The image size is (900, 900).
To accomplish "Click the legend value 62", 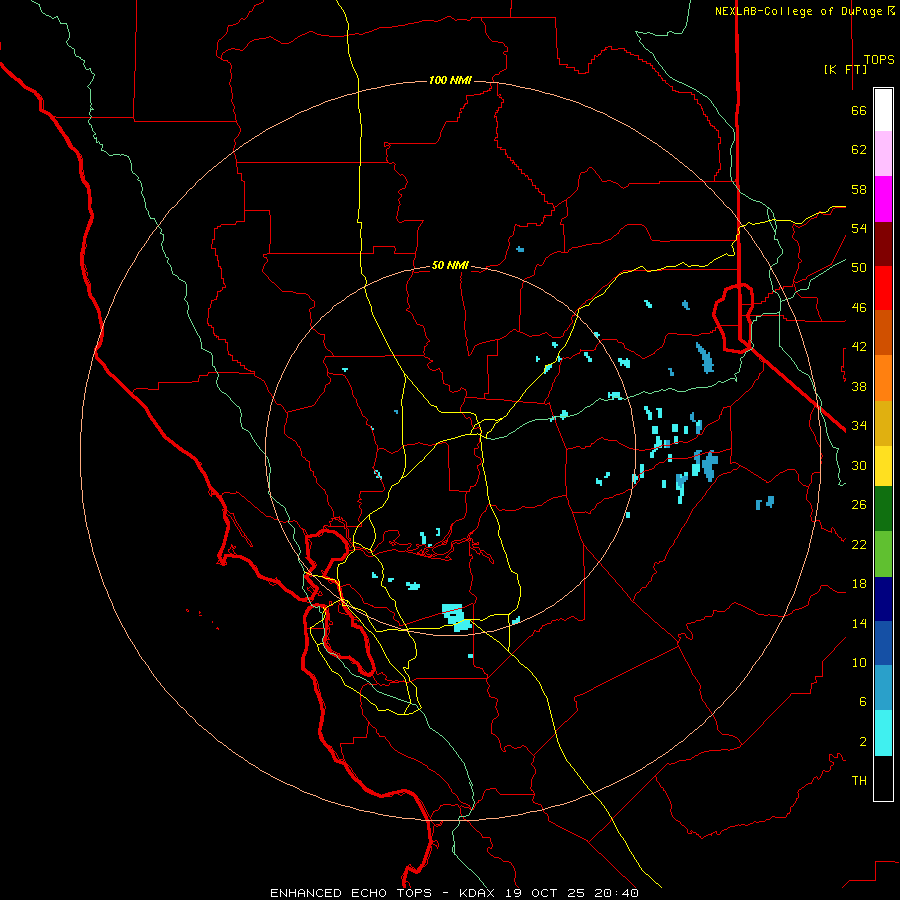I will [x=859, y=150].
